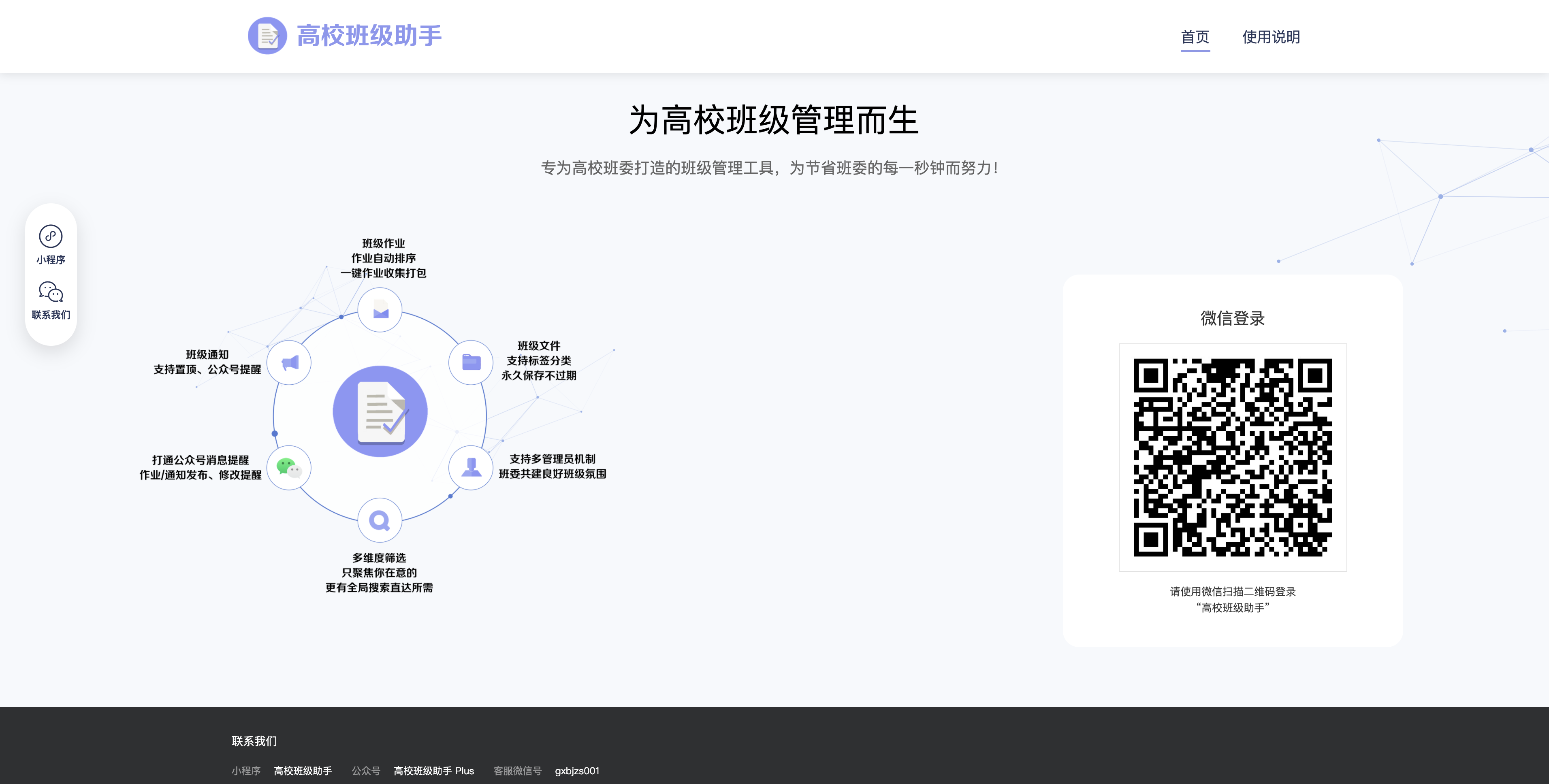Click footer 小程序 高校班级助手 name
The image size is (1549, 784).
click(303, 771)
